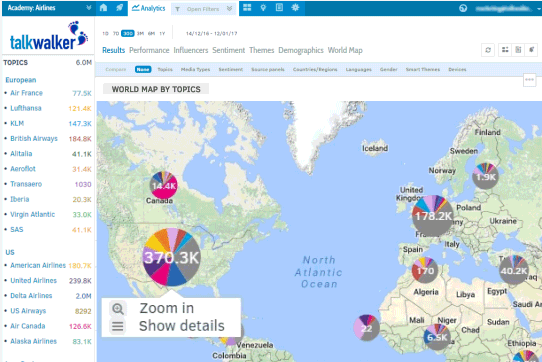The image size is (542, 362).
Task: Compare results by Sentiment
Action: (x=231, y=69)
